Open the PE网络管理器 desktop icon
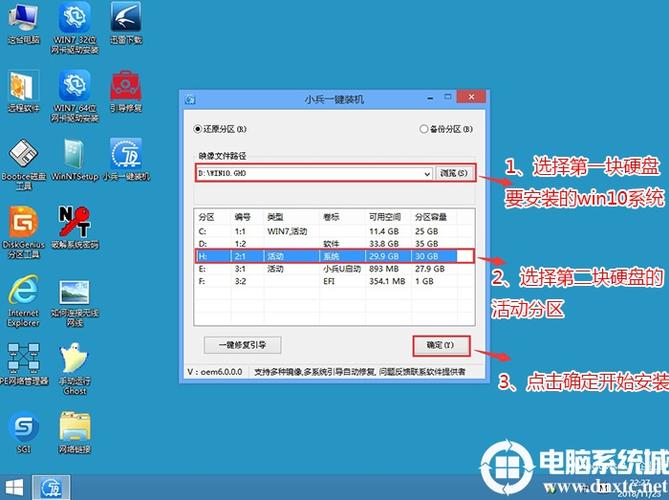Image resolution: width=669 pixels, height=500 pixels. click(x=23, y=364)
